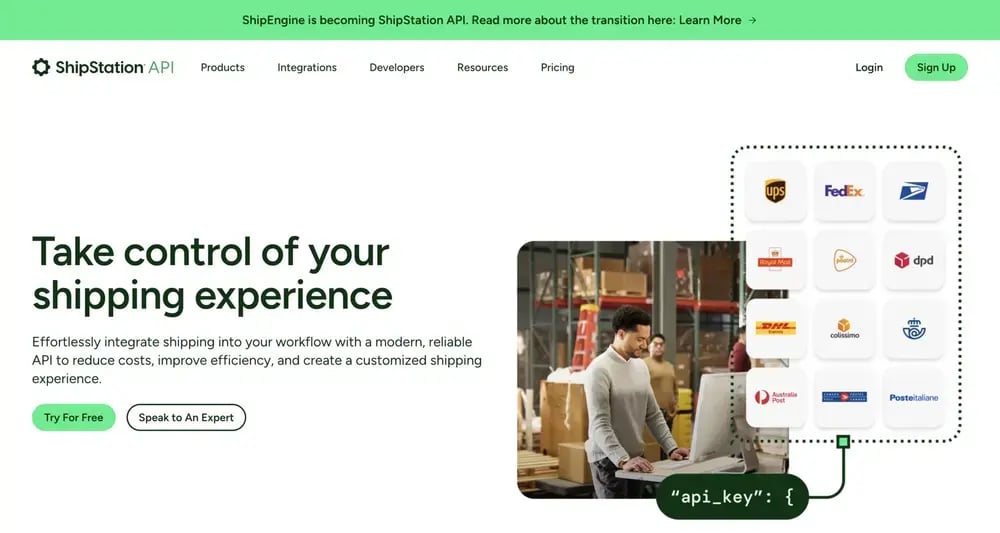Click the Try For Free button
The width and height of the screenshot is (1000, 533).
(x=73, y=418)
